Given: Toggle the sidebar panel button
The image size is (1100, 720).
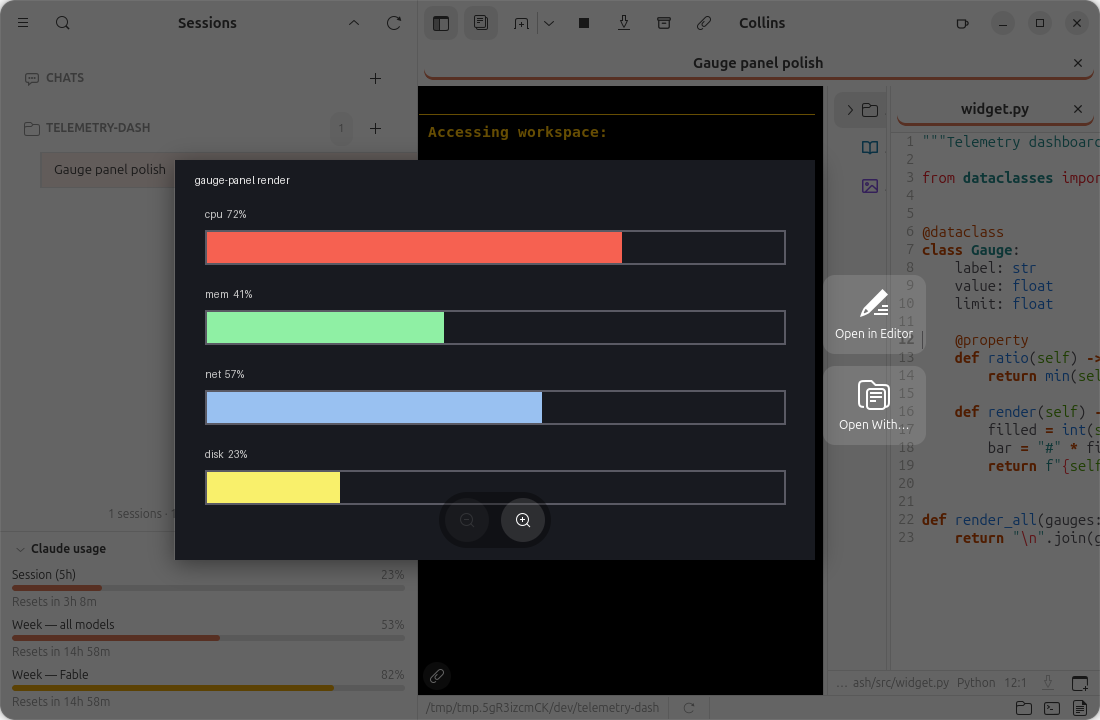Looking at the screenshot, I should [441, 23].
